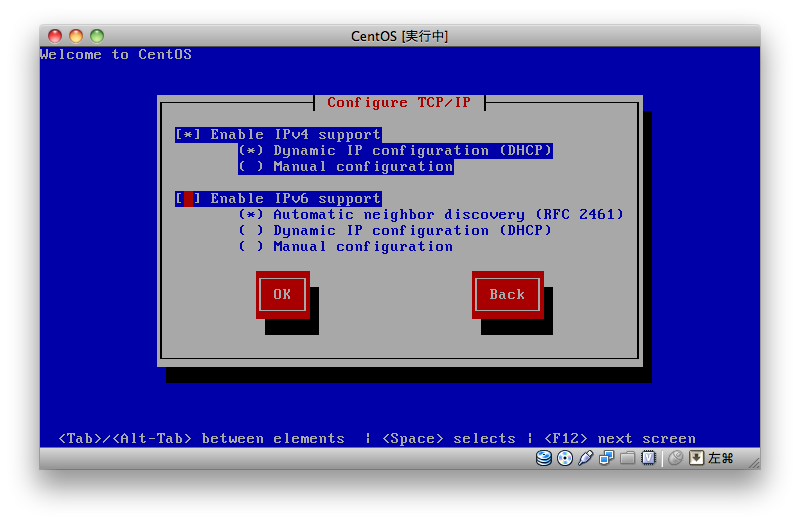Select IPv4 Manual configuration radio option
The height and width of the screenshot is (524, 800).
click(345, 166)
